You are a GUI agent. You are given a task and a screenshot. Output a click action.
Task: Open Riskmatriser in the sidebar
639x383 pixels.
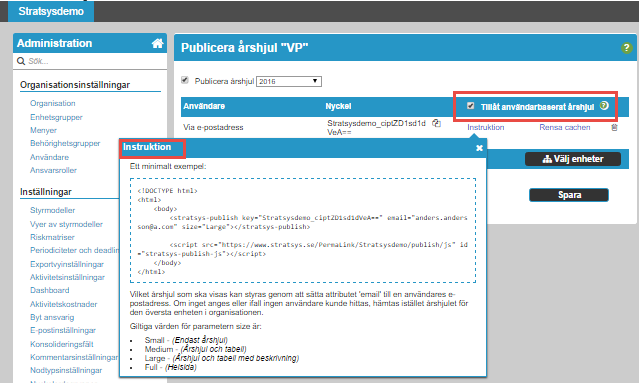(52, 237)
